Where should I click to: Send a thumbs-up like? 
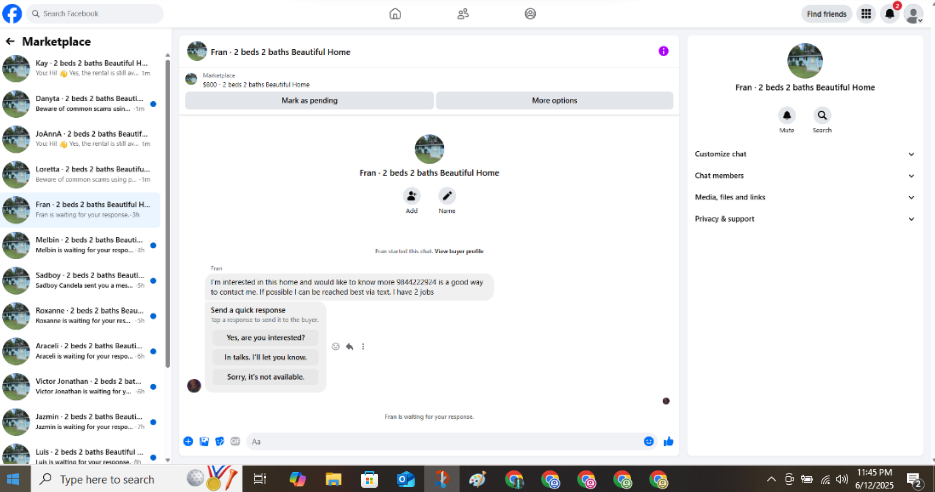point(668,441)
